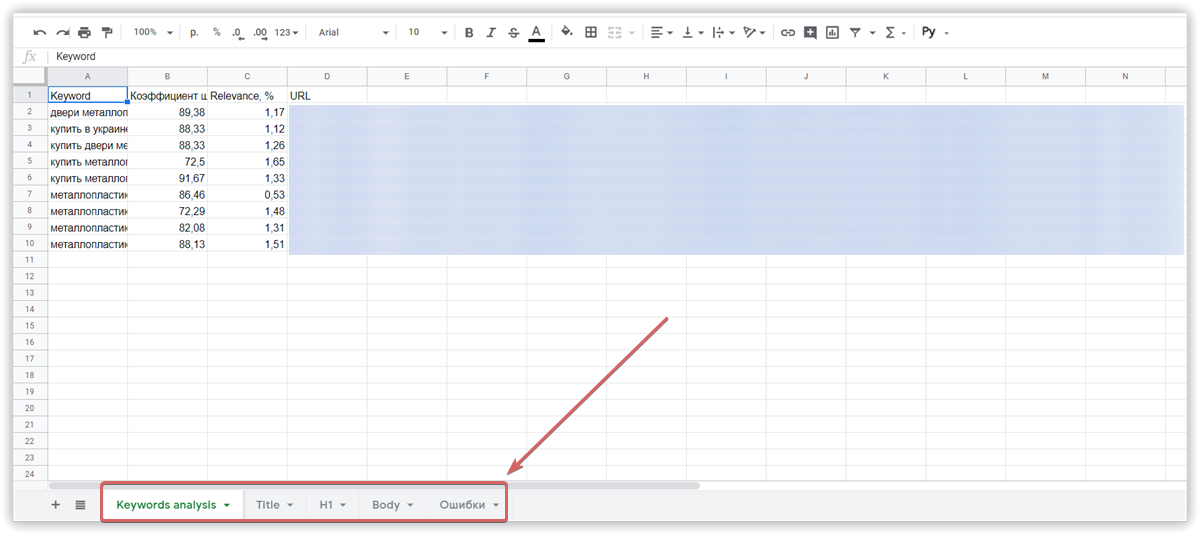Select column D header

327,77
